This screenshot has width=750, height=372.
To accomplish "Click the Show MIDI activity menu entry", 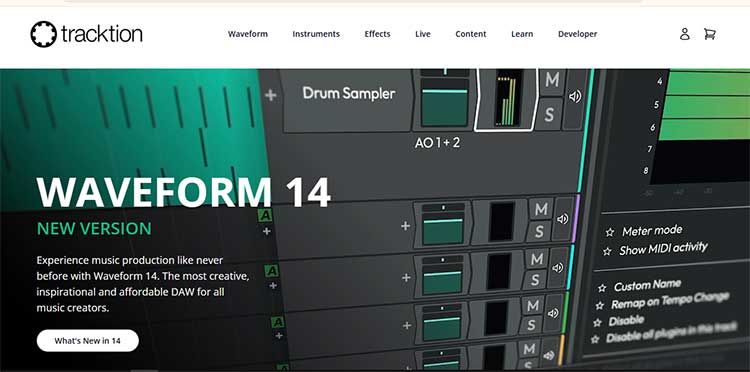I will [x=663, y=249].
